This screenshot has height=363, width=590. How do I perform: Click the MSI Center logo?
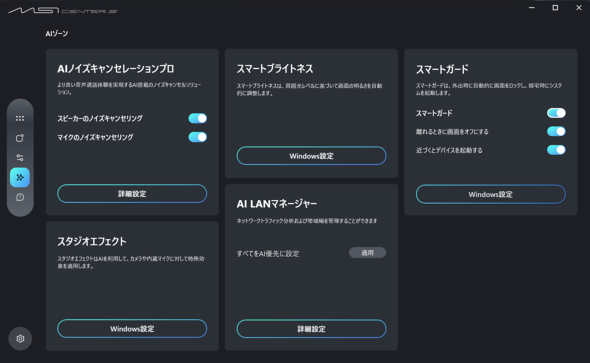[63, 11]
